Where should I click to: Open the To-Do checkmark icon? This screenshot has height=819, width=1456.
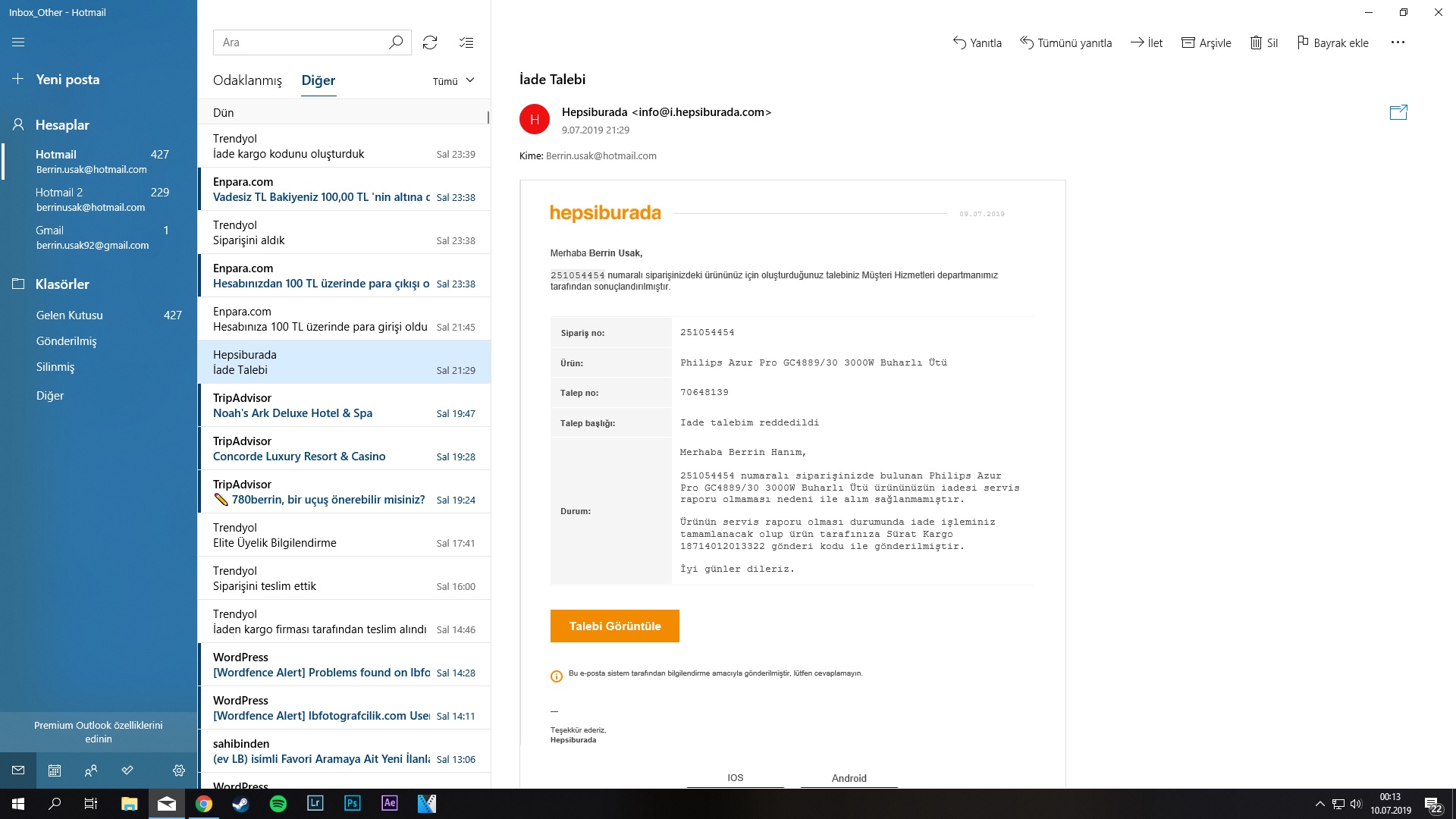[127, 770]
